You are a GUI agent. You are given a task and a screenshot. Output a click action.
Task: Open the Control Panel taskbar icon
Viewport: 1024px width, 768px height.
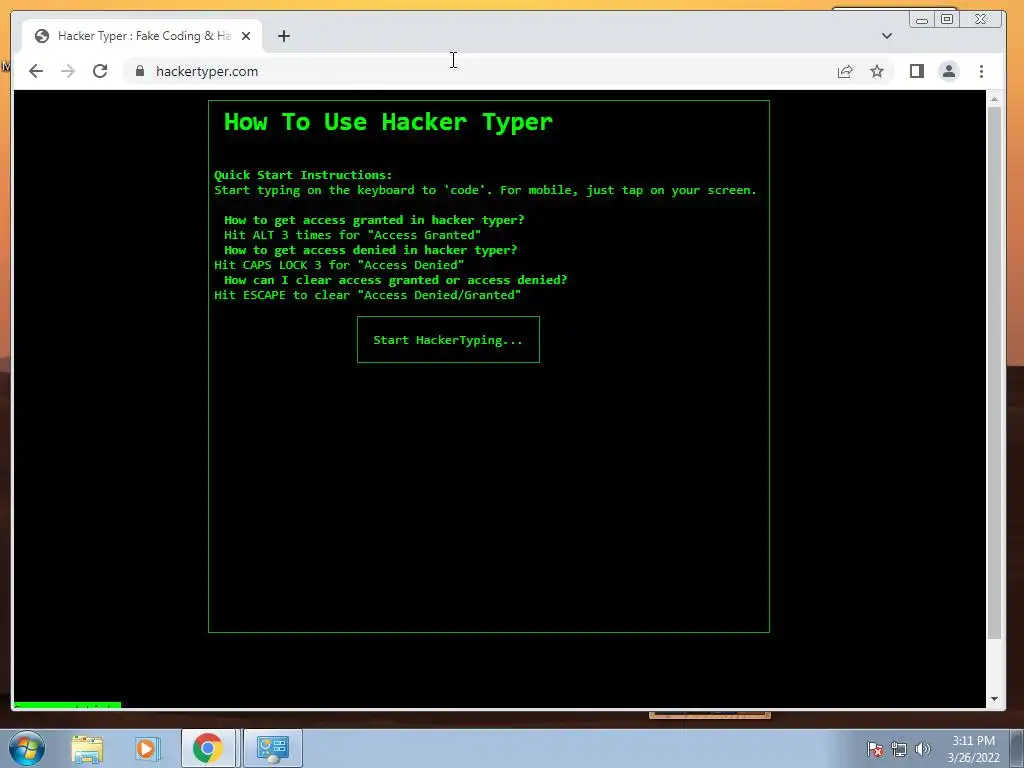(x=272, y=748)
